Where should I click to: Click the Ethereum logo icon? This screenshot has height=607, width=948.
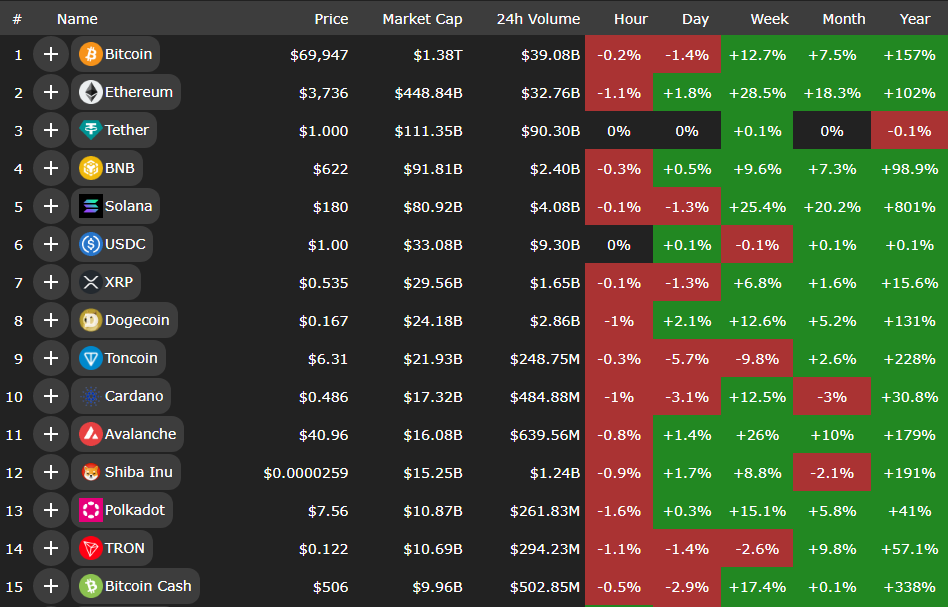[91, 92]
